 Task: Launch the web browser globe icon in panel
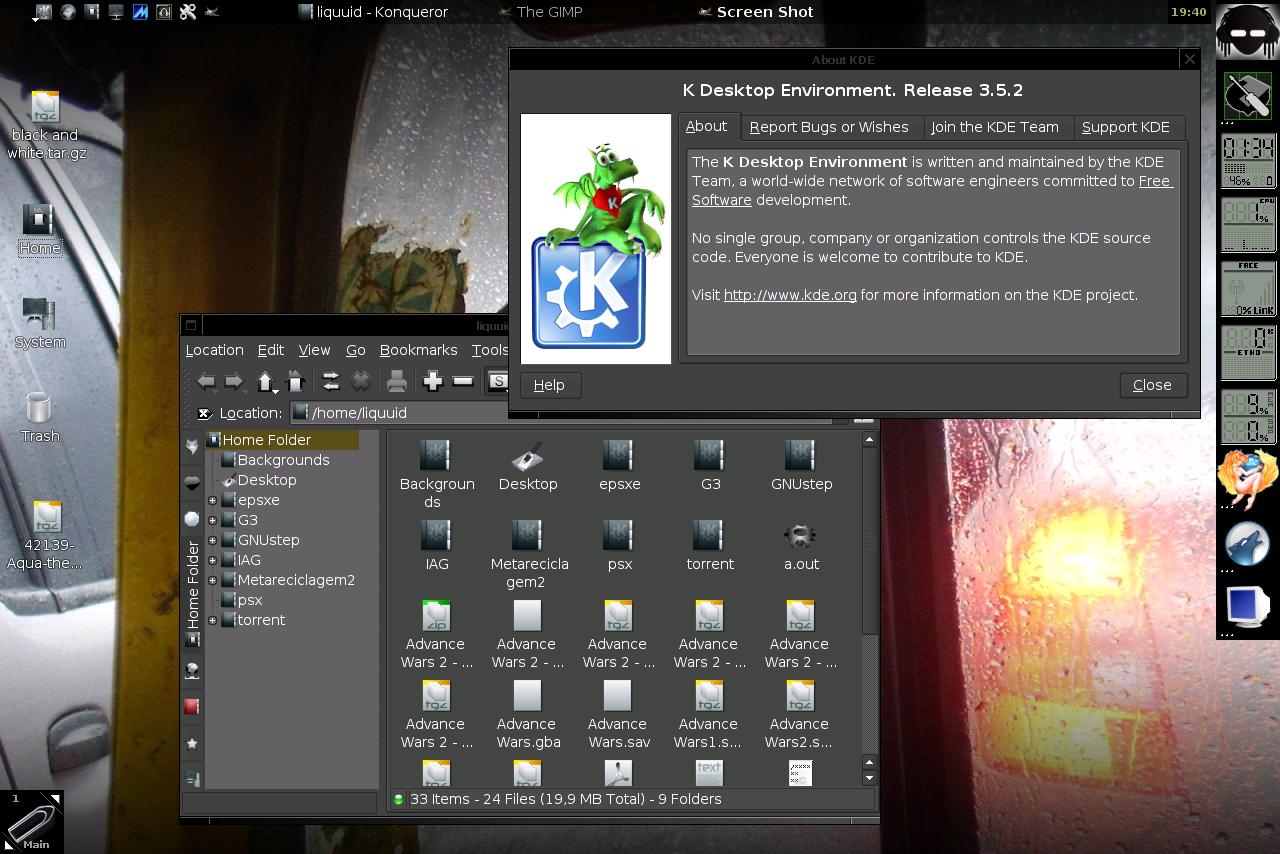pos(68,12)
